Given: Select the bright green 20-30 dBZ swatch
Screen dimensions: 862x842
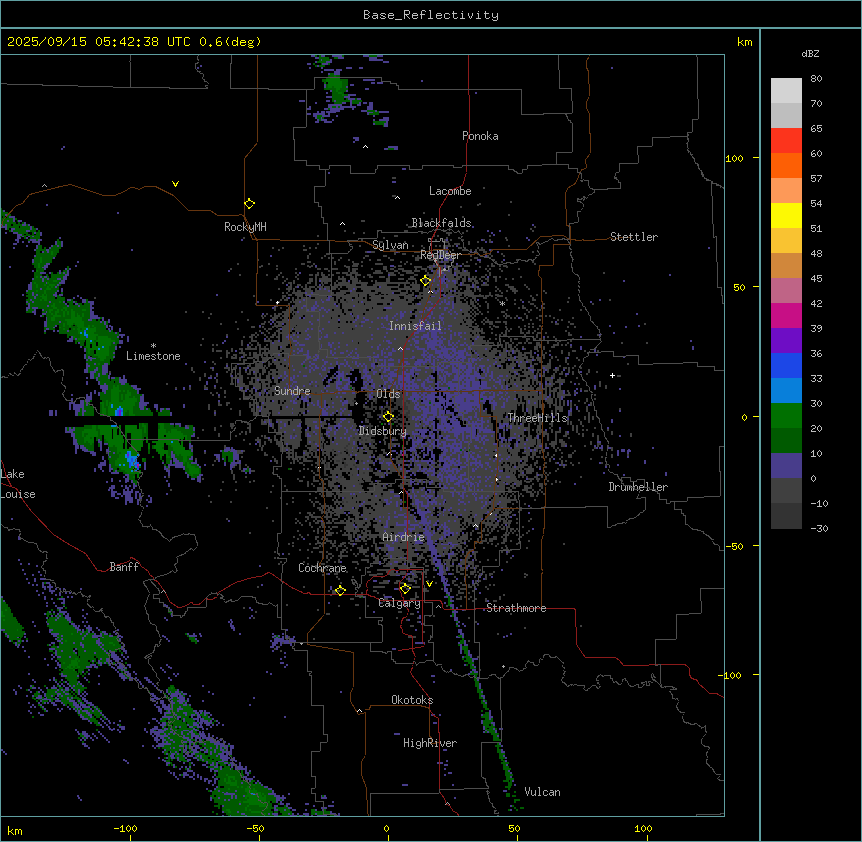Looking at the screenshot, I should tap(786, 416).
